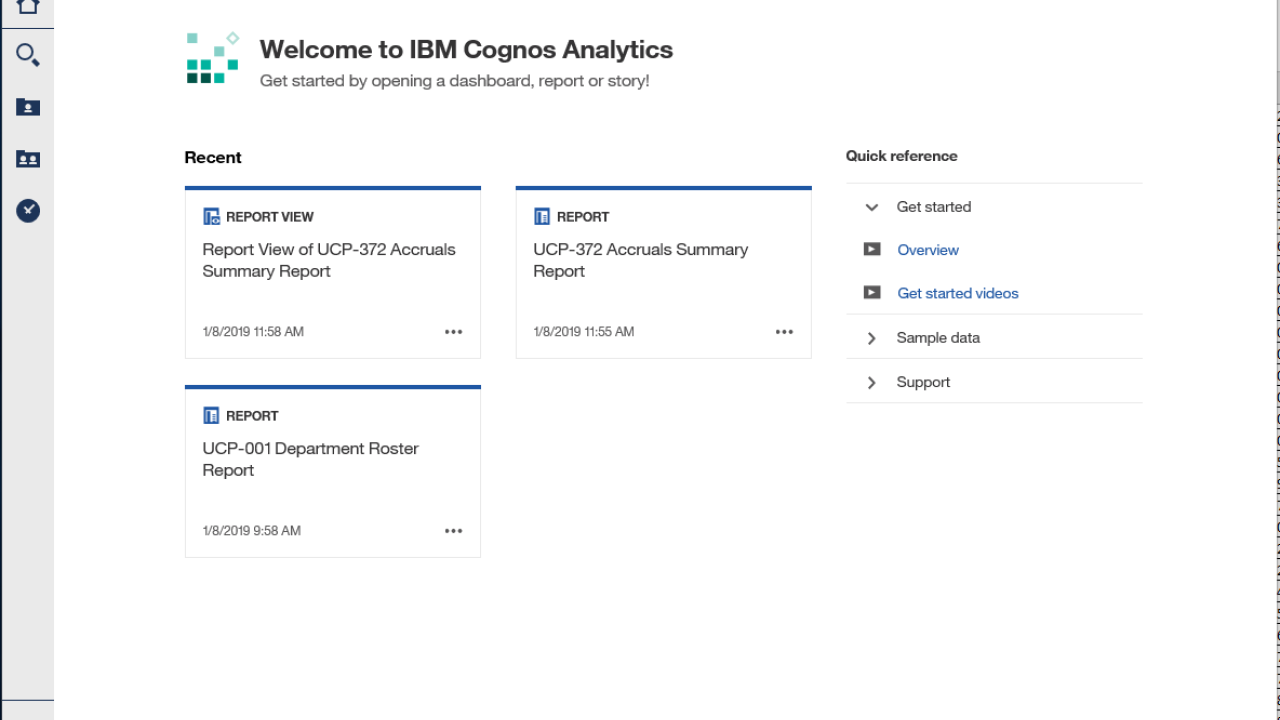The image size is (1280, 720).
Task: Click report icon on the 11:55 AM card
Action: pos(542,216)
